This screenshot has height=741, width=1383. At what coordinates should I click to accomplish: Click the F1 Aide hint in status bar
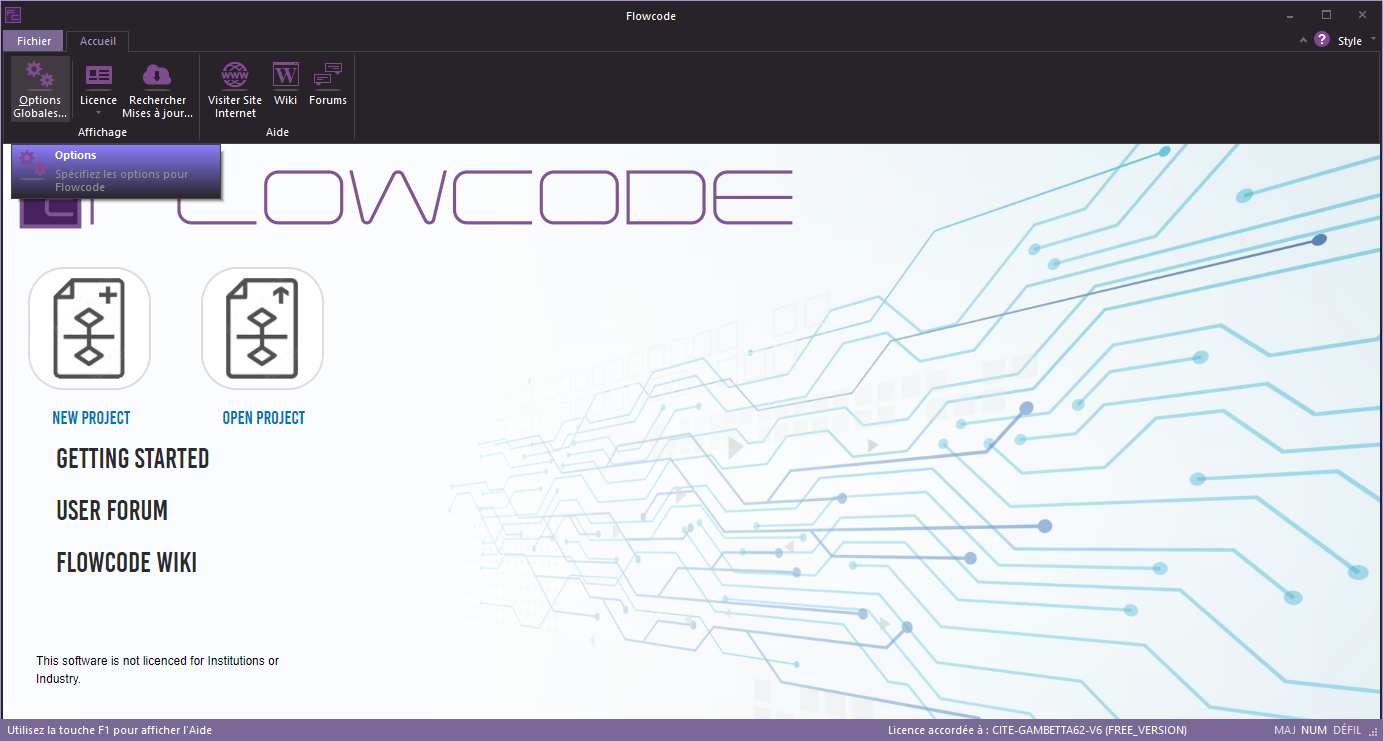point(109,731)
